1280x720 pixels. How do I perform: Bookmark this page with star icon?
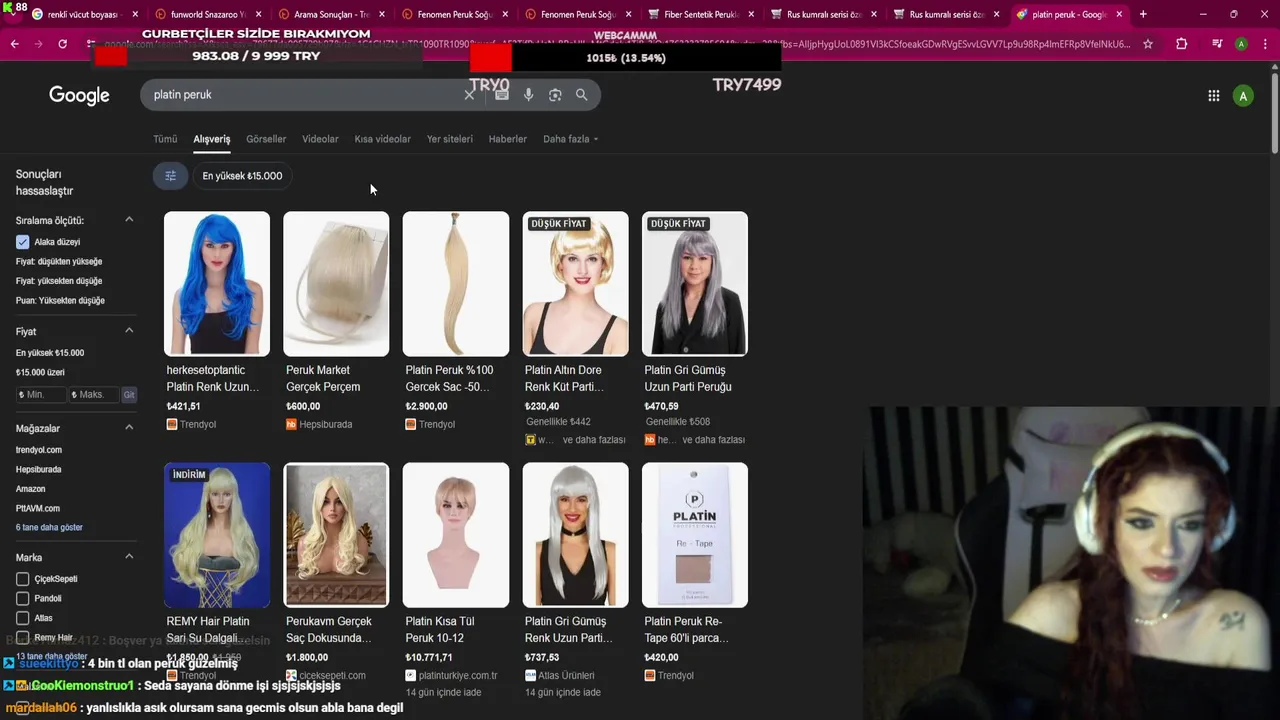click(x=1148, y=44)
